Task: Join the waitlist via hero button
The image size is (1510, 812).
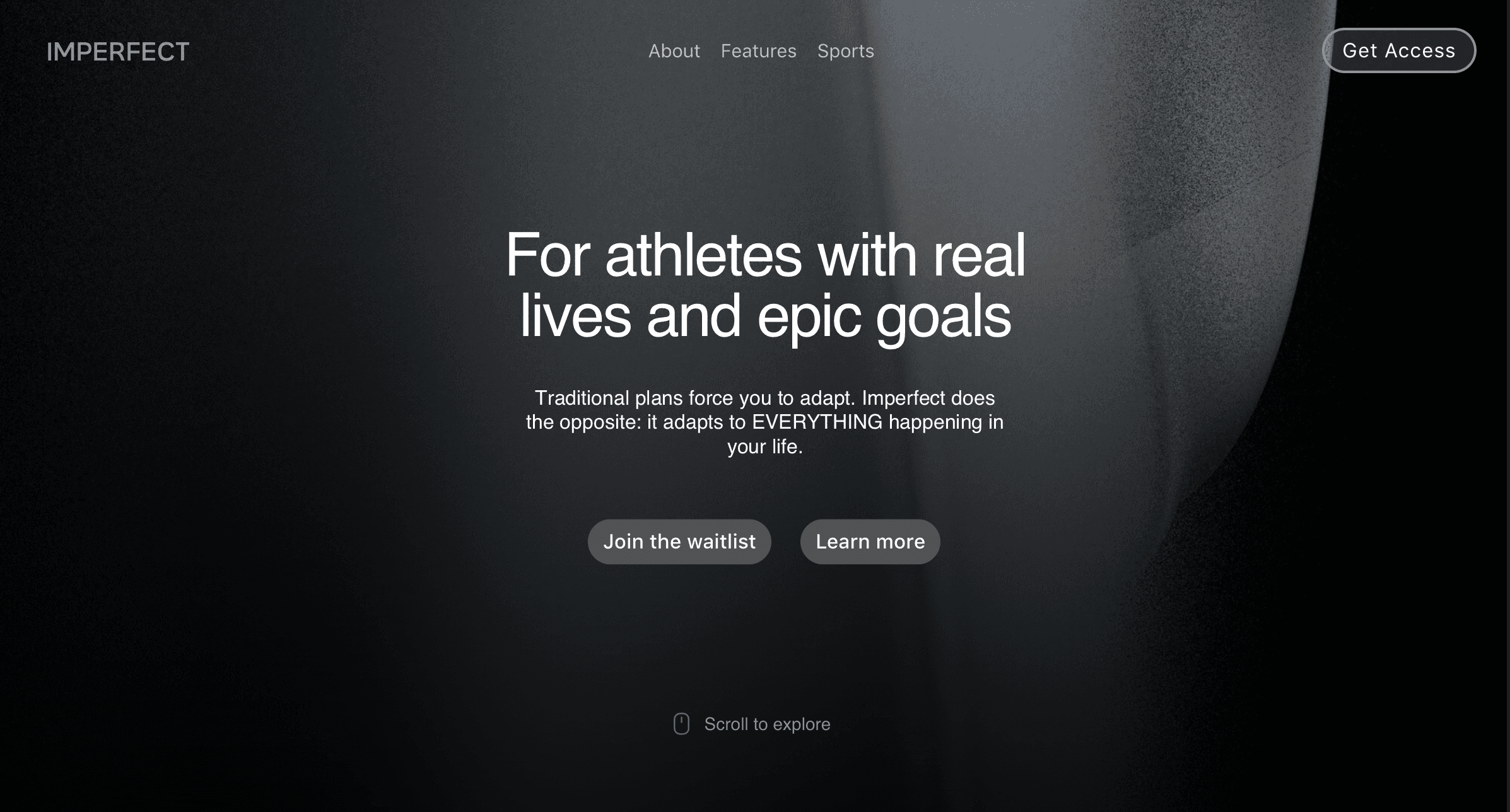Action: click(679, 542)
